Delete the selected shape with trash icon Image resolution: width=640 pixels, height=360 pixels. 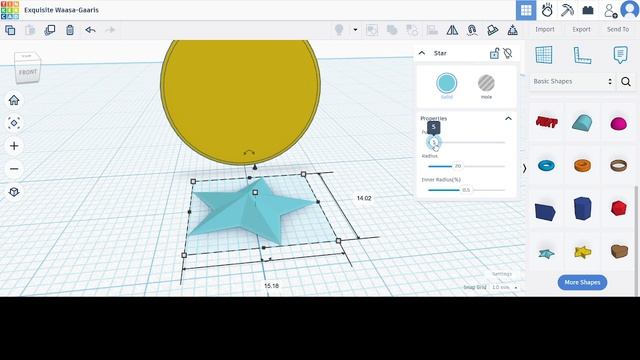pos(70,30)
